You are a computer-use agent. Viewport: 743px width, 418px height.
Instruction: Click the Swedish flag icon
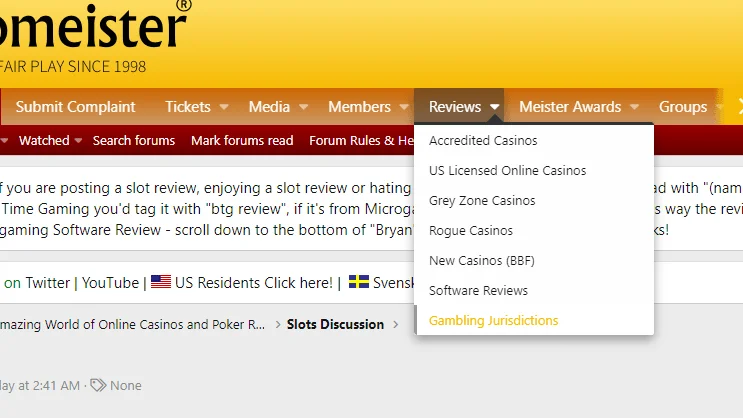[359, 282]
